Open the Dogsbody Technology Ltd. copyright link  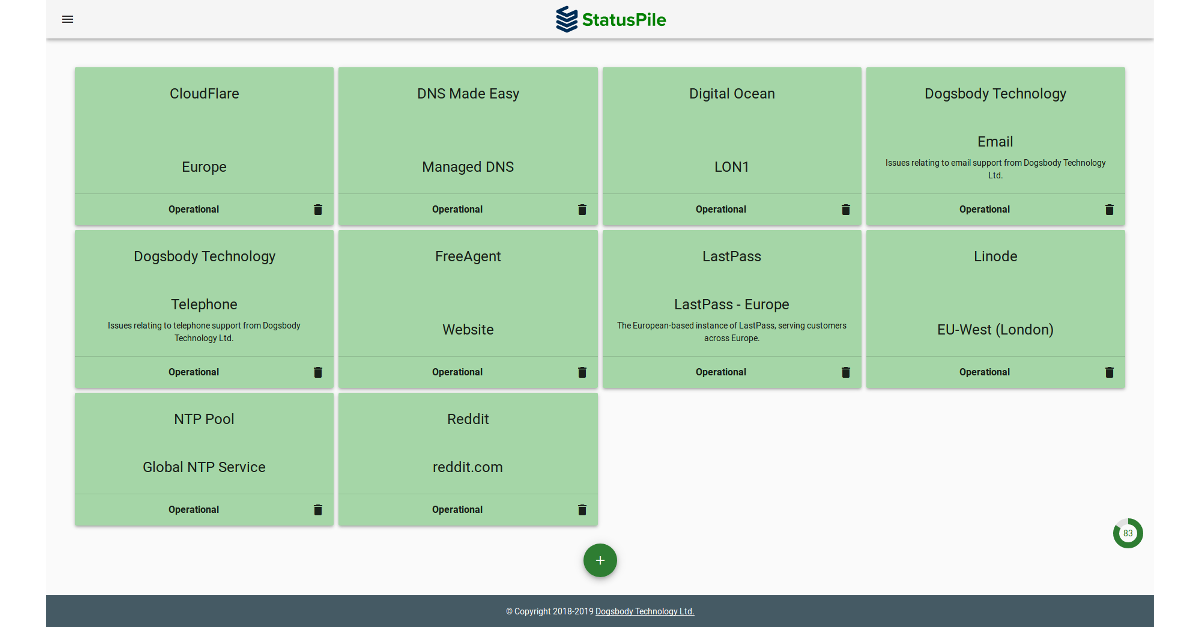644,611
